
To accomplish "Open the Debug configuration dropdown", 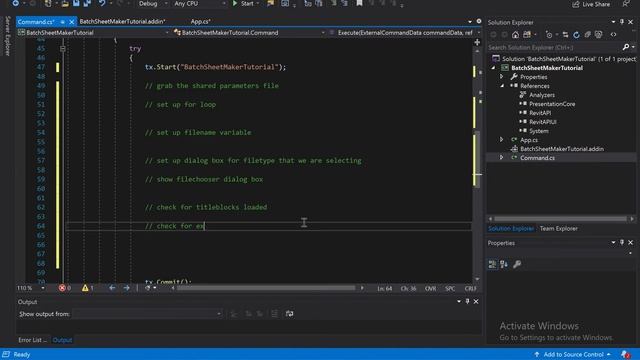I will (x=153, y=4).
